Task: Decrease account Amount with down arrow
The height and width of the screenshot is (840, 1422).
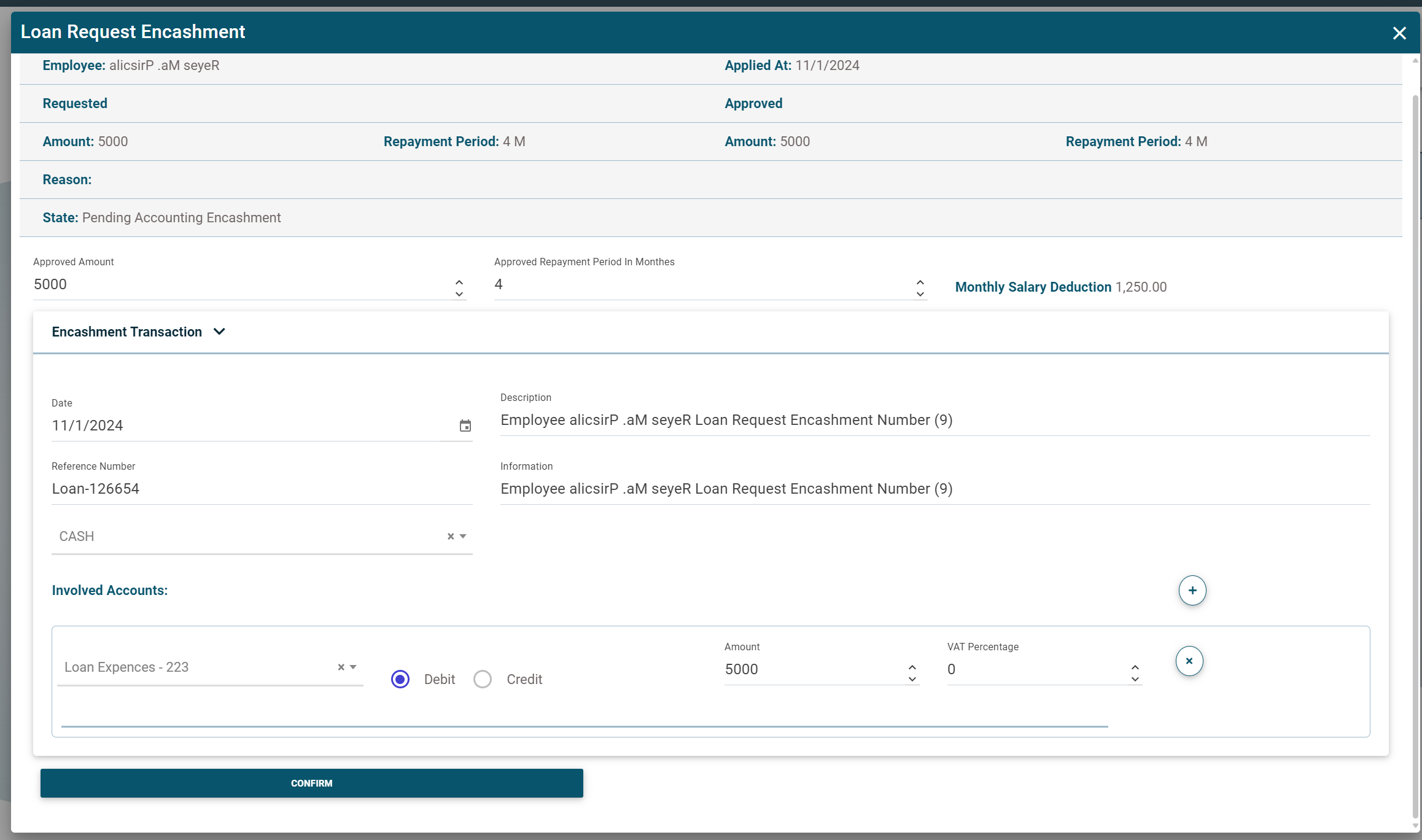Action: 912,679
